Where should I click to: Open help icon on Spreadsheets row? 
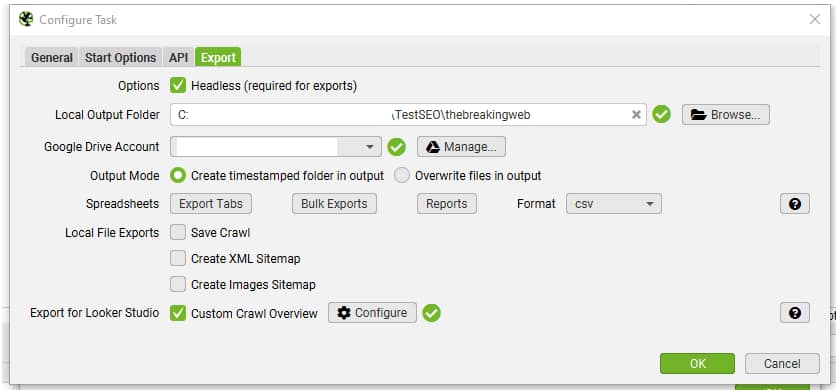[795, 204]
